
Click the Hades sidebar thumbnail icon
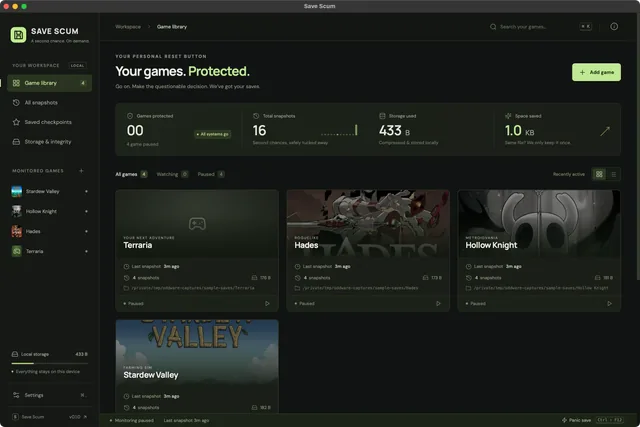click(17, 231)
